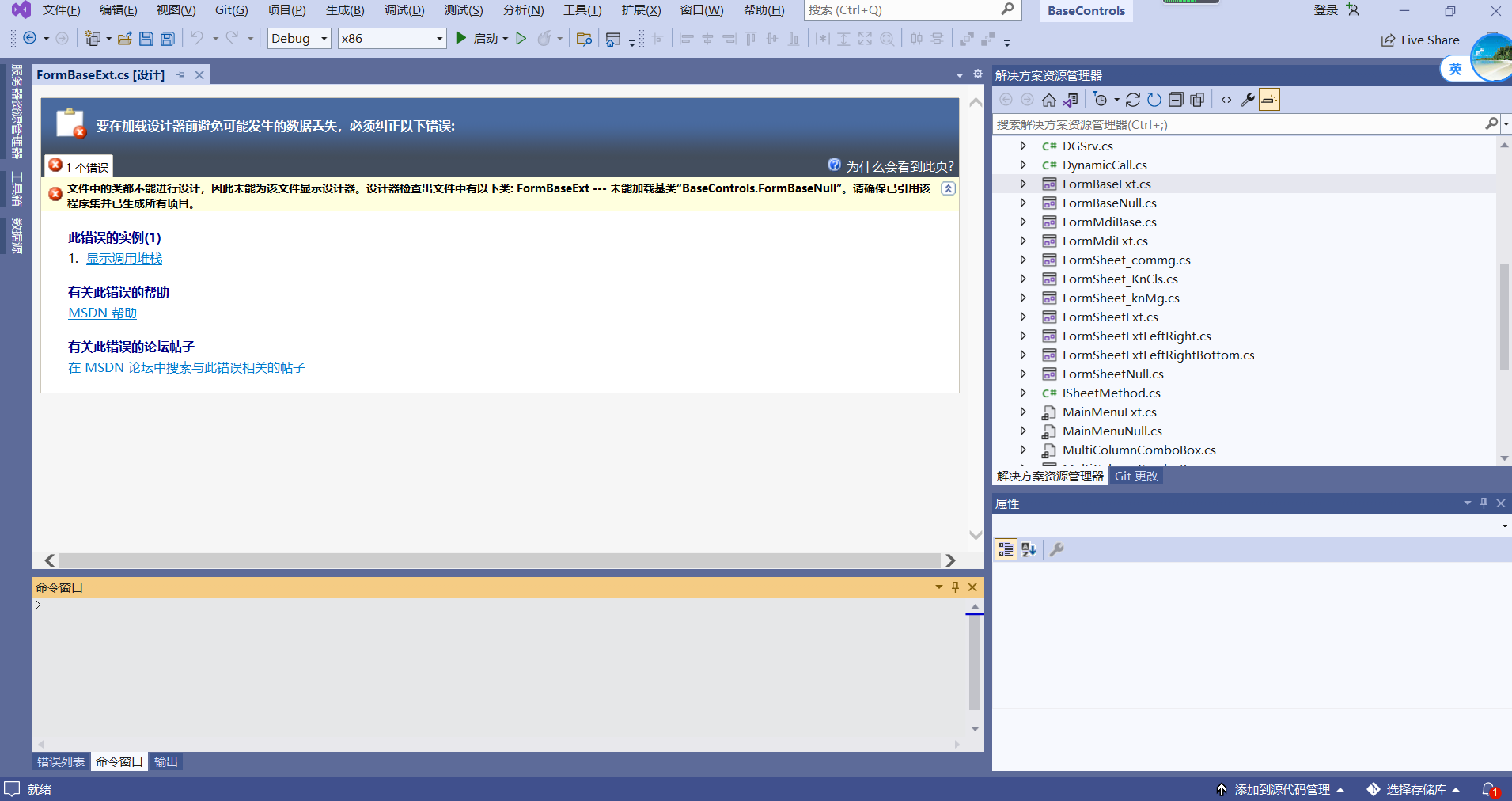Toggle auto-hide pin on Properties panel
Image resolution: width=1512 pixels, height=801 pixels.
1484,503
